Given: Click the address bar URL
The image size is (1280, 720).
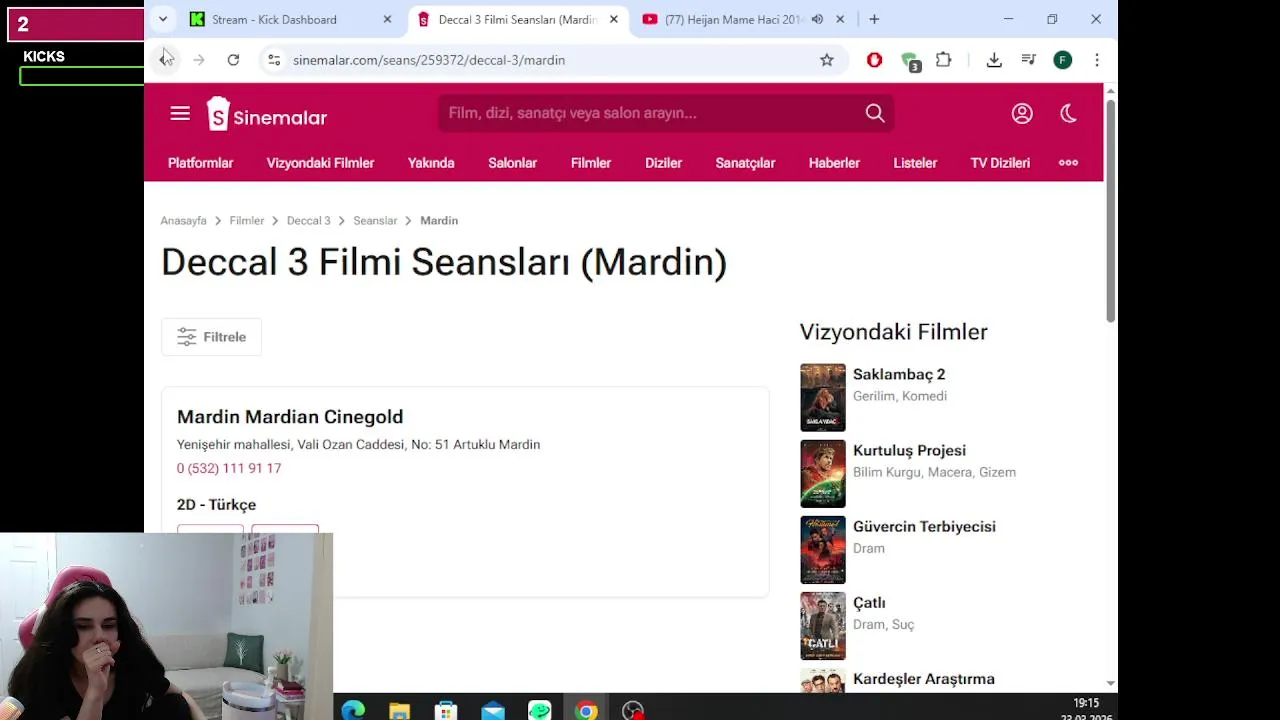Looking at the screenshot, I should (x=429, y=60).
